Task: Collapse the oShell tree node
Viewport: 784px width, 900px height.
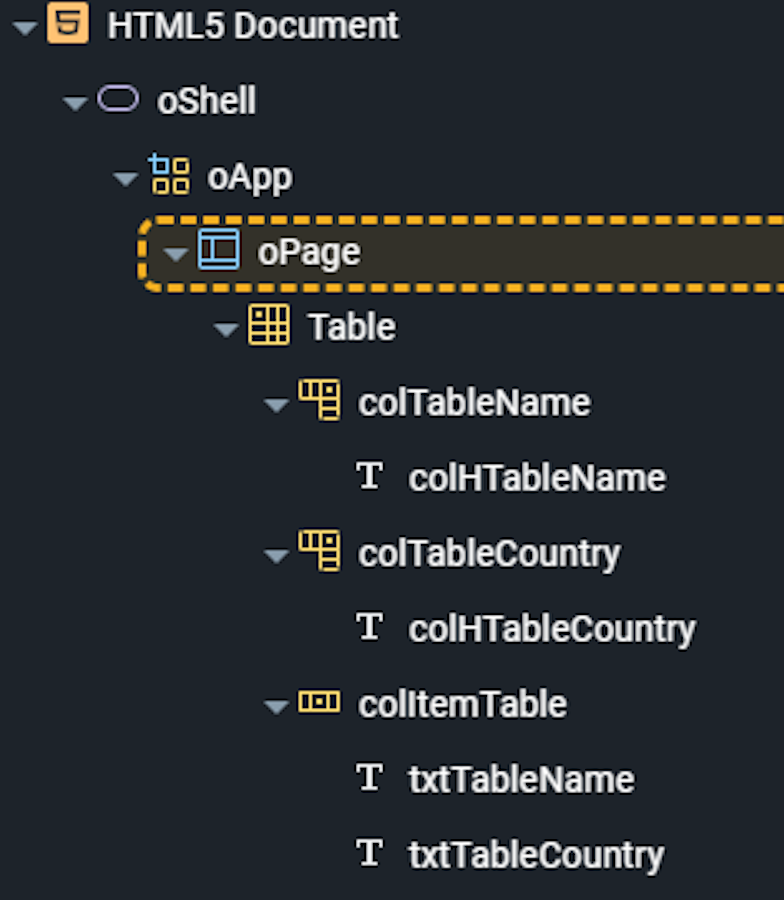Action: click(x=75, y=103)
